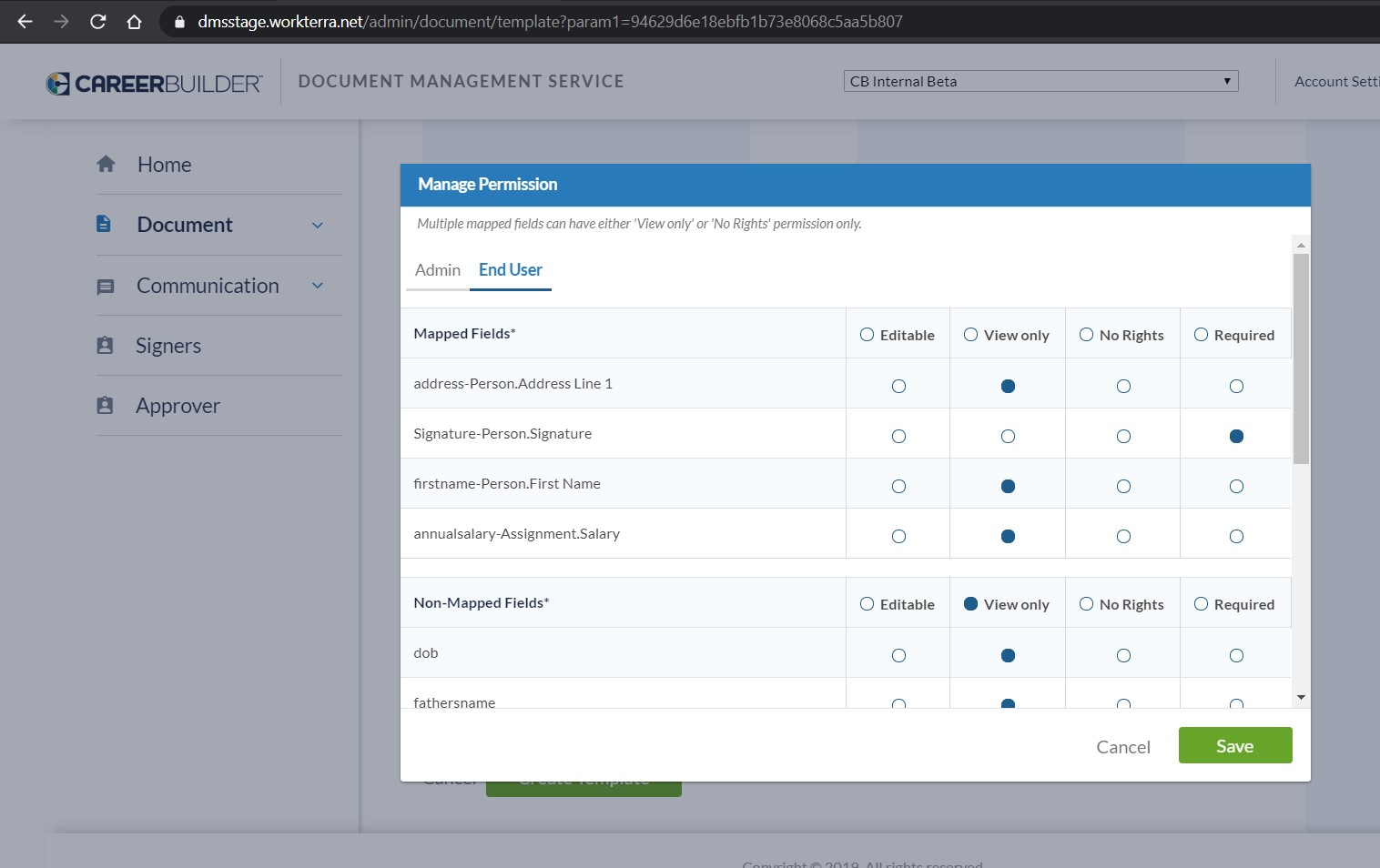
Task: Select Required for the dob field
Action: click(1235, 655)
